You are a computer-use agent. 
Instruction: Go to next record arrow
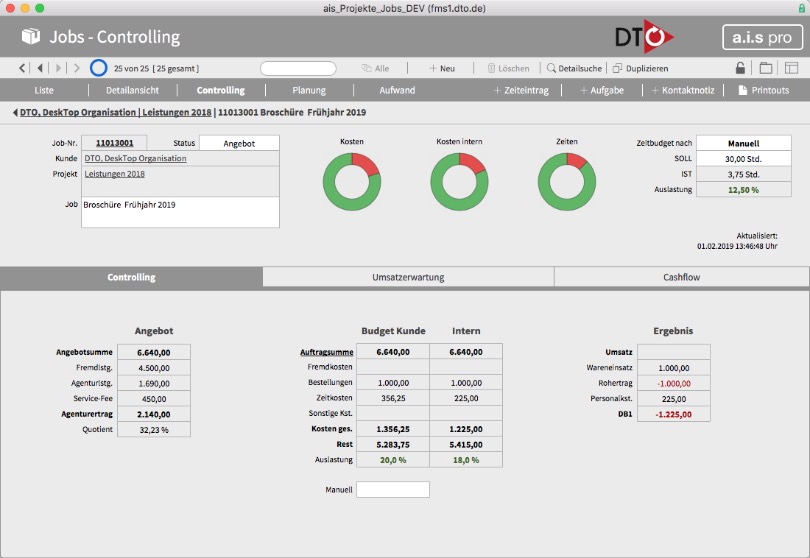pyautogui.click(x=58, y=68)
